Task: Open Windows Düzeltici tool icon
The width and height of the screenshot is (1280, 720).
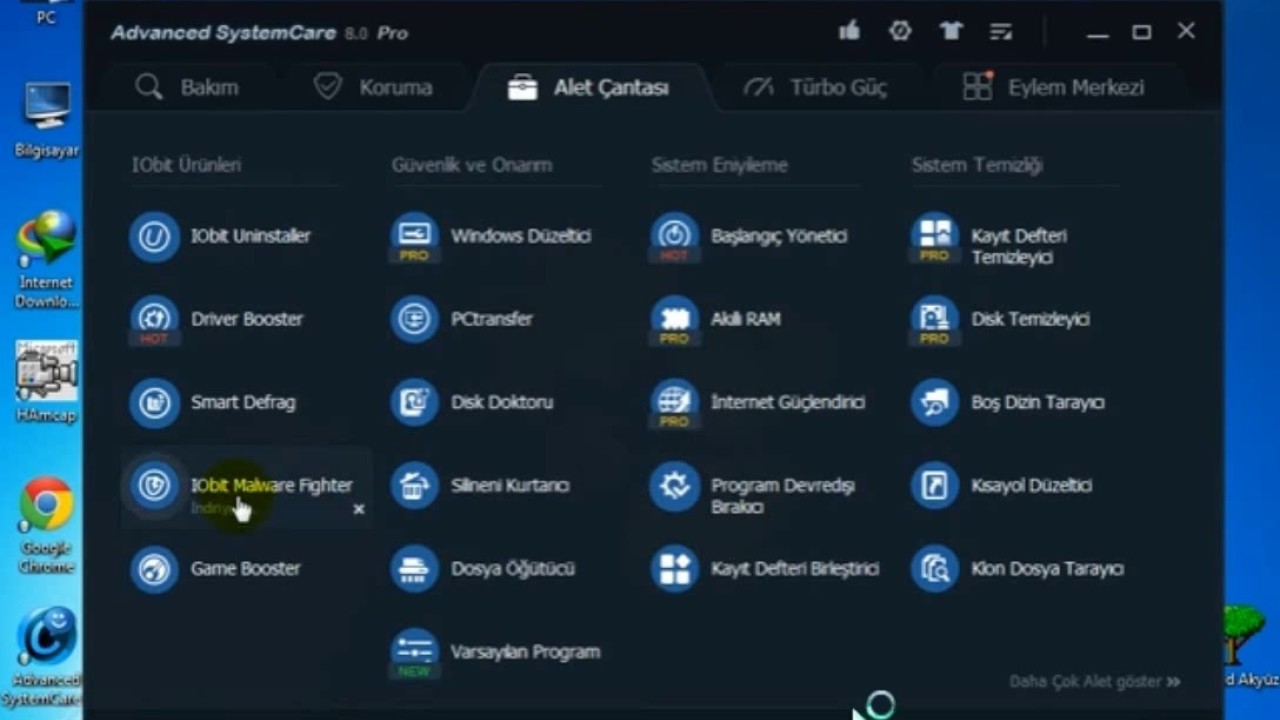Action: pos(414,237)
